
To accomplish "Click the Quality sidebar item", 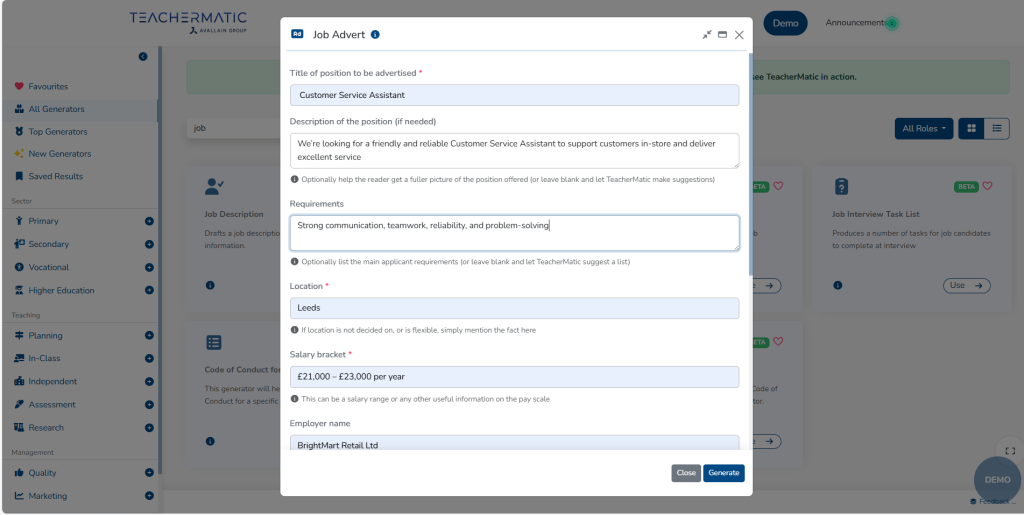I will pos(42,473).
